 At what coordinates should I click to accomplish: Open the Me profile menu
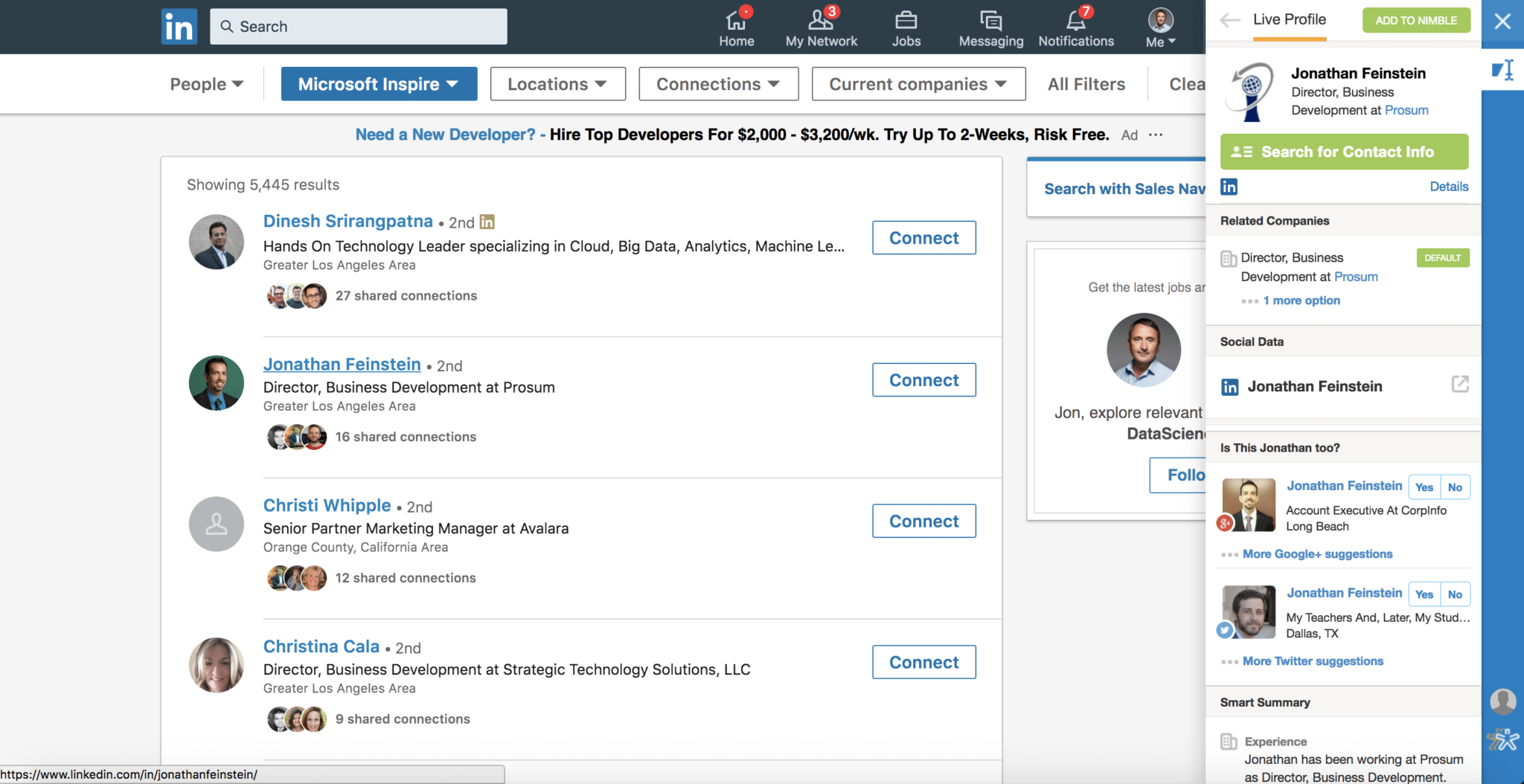(x=1160, y=28)
